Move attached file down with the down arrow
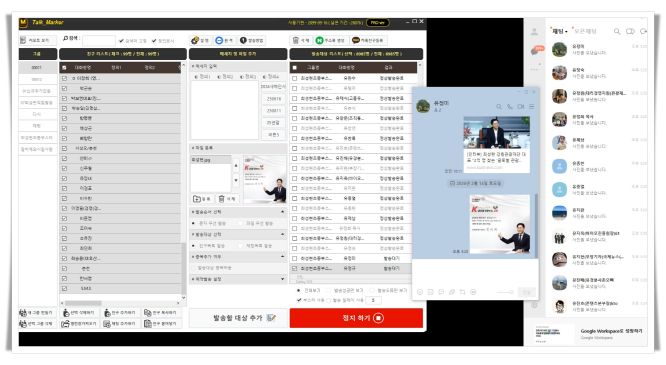The image size is (666, 365). [236, 181]
